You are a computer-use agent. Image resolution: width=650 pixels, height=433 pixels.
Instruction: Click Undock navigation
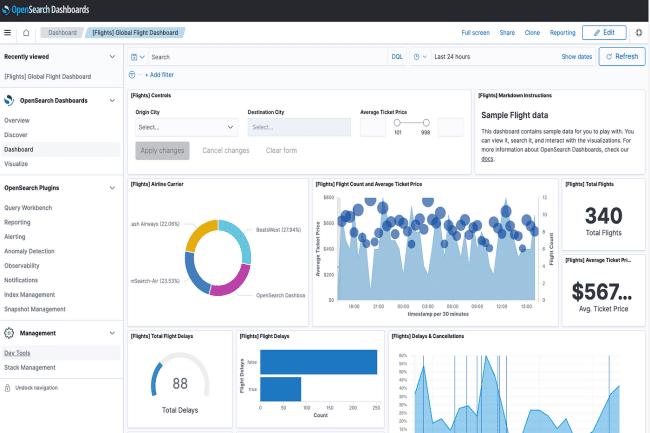(36, 388)
